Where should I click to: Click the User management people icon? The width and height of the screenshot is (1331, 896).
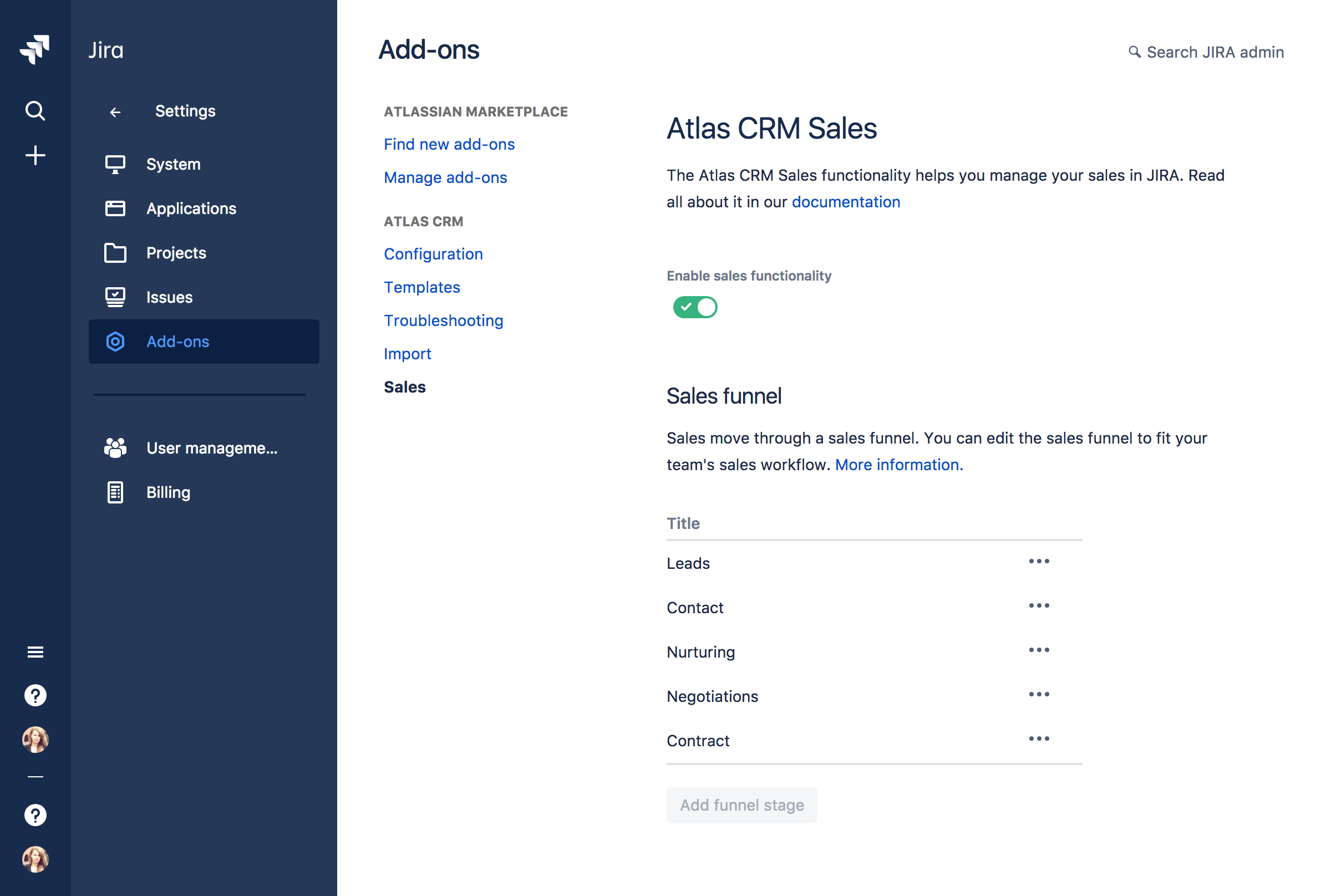(x=115, y=448)
